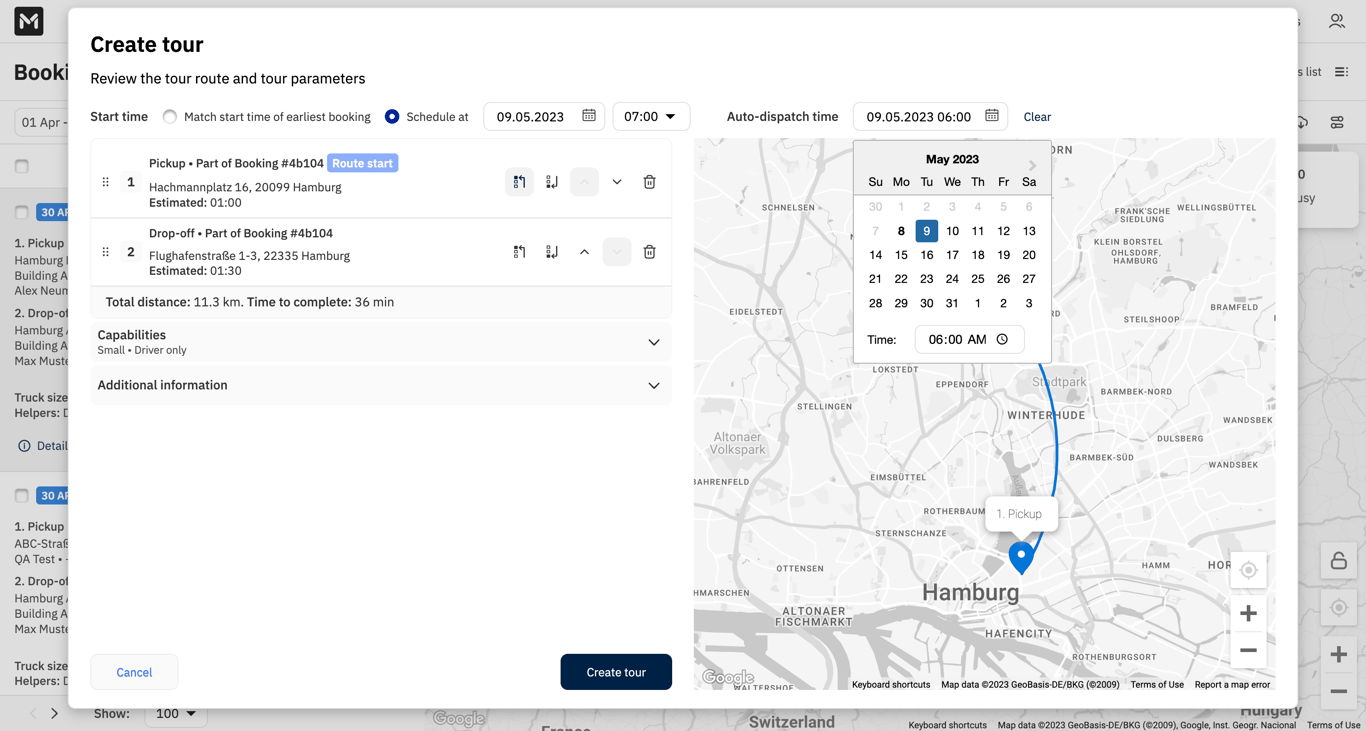Move the Pickup stop down with arrow
The height and width of the screenshot is (731, 1366).
pyautogui.click(x=617, y=182)
